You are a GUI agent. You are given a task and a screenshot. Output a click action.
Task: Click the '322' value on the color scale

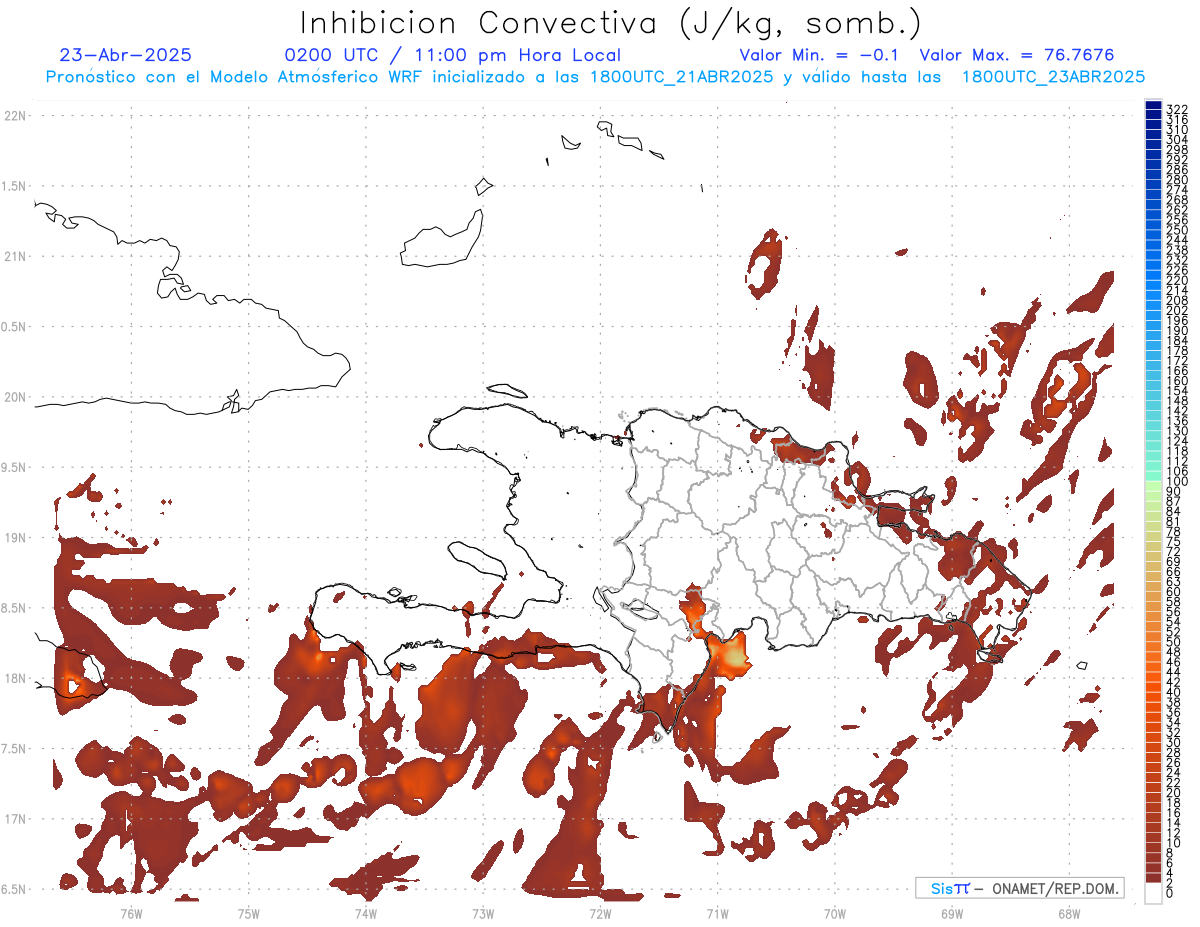(x=1177, y=108)
